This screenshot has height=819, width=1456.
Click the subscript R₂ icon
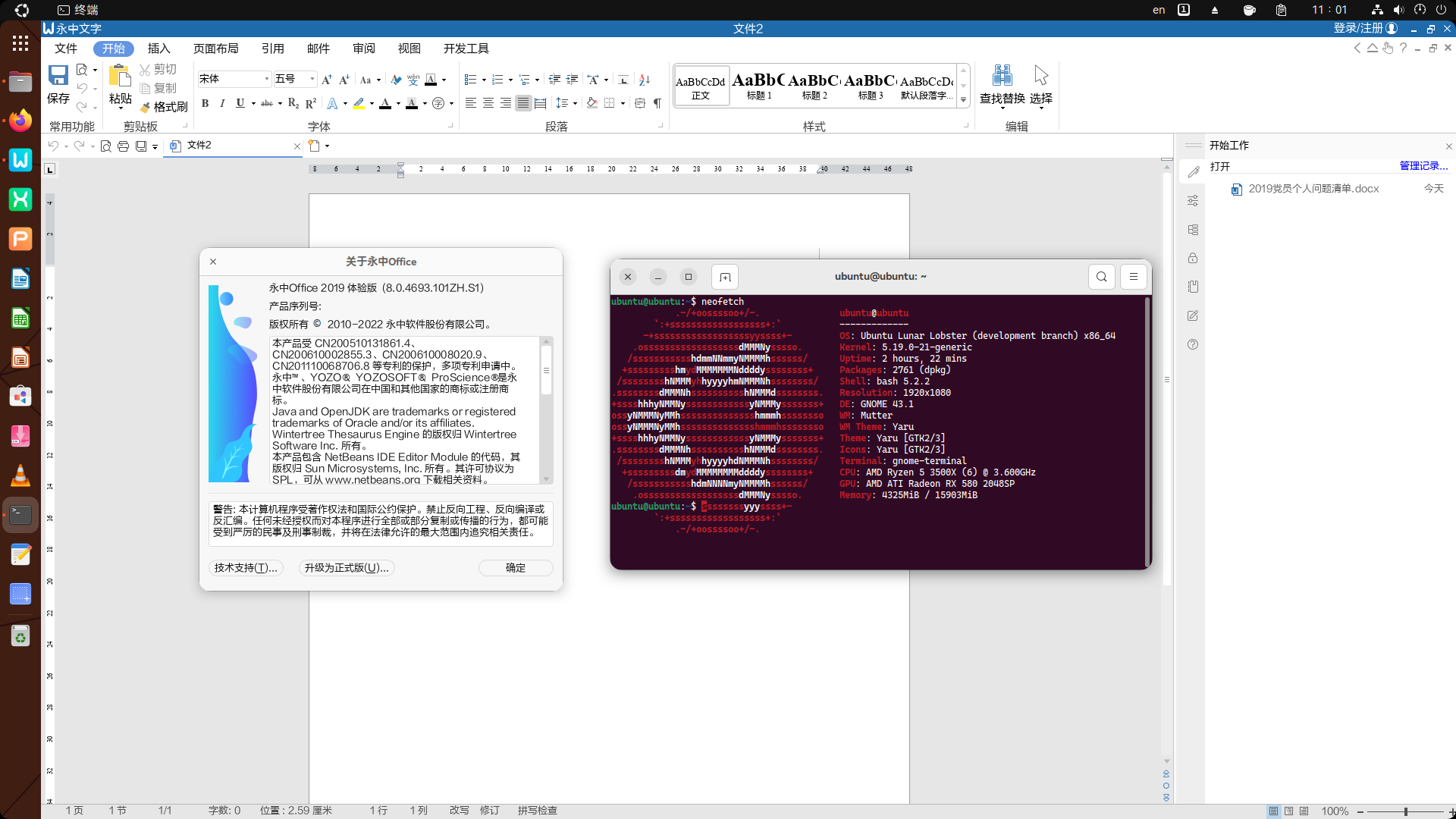(x=293, y=103)
